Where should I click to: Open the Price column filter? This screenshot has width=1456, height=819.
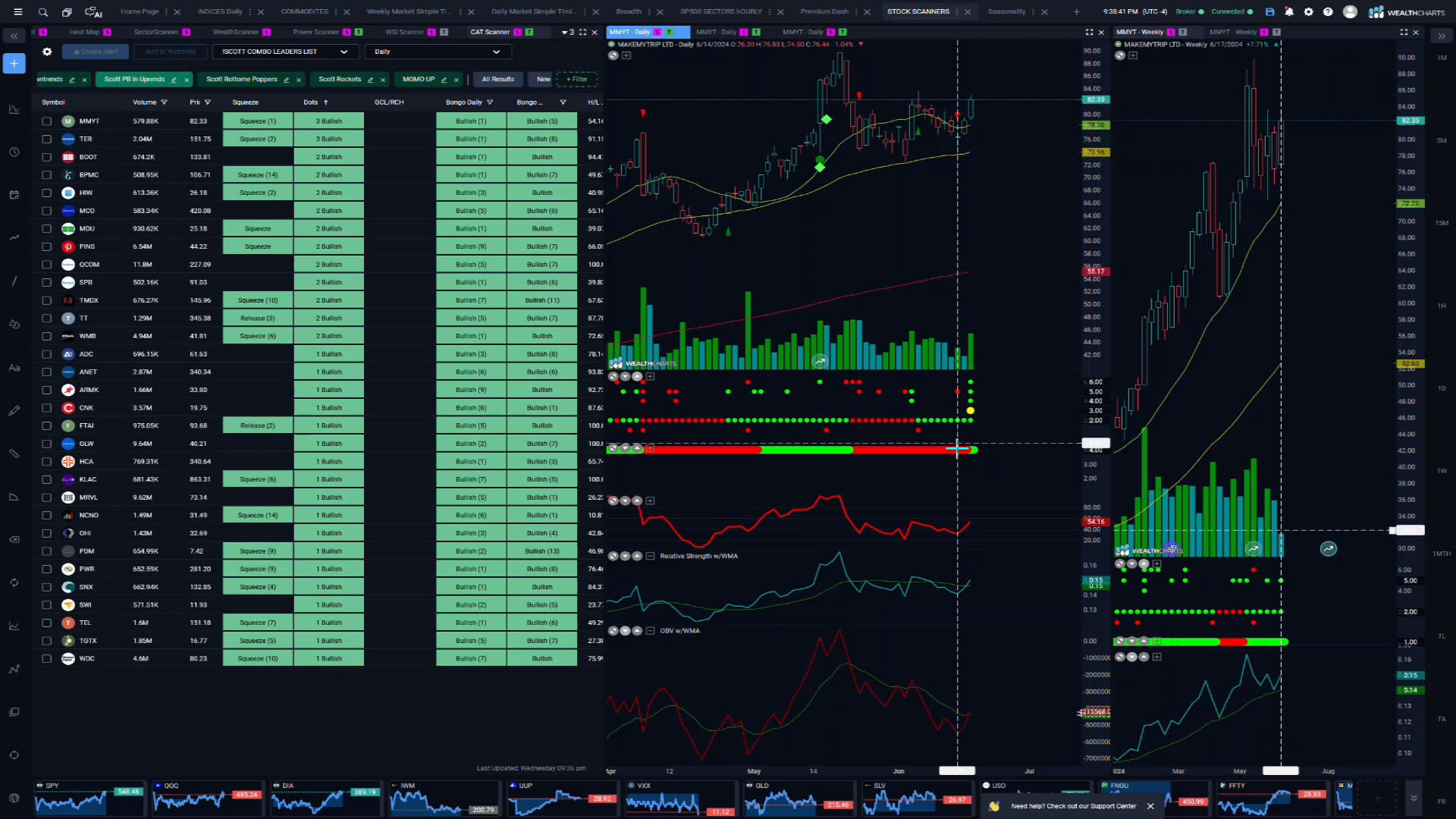pyautogui.click(x=208, y=102)
